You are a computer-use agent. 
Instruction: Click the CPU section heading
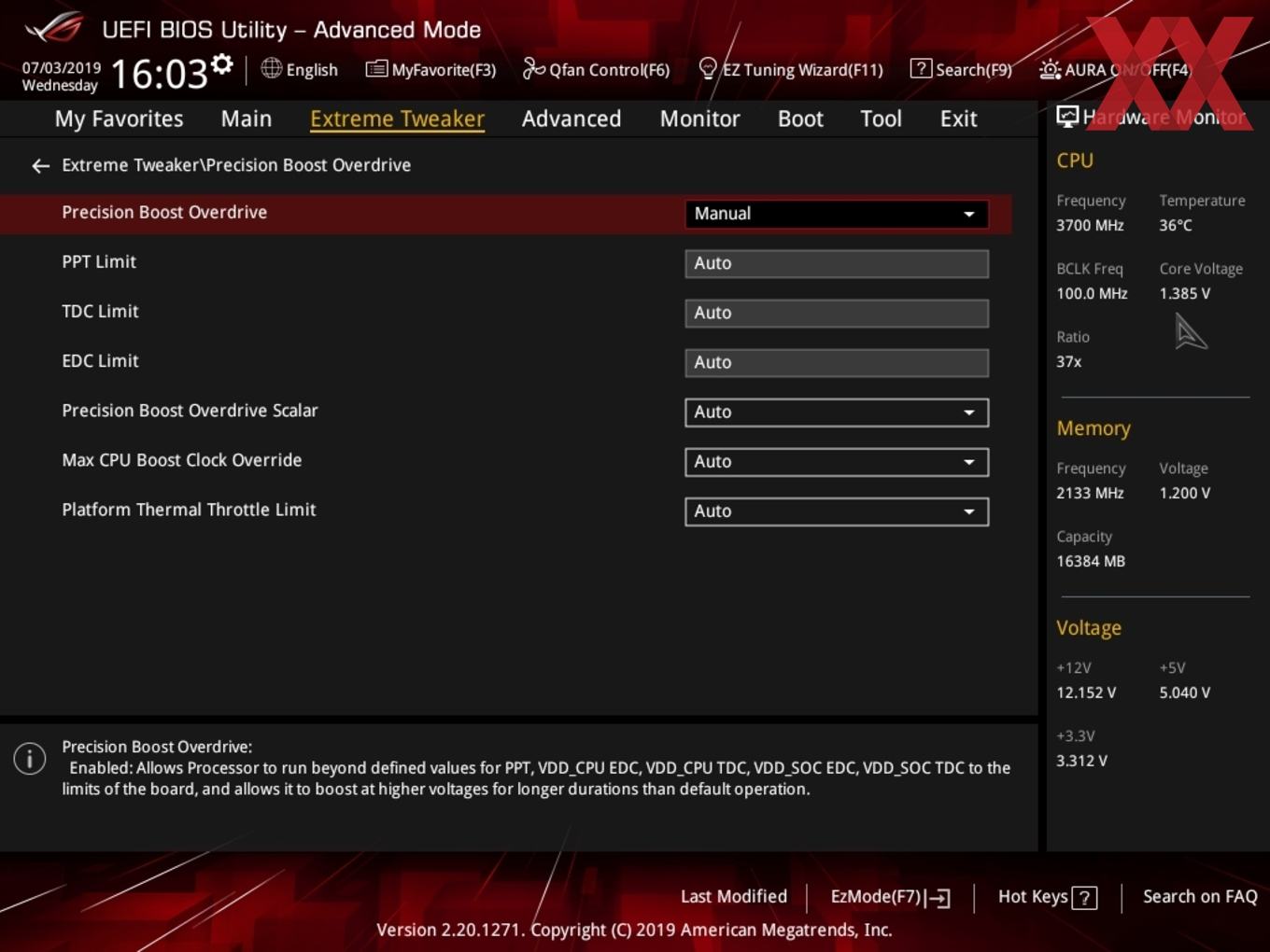[x=1075, y=161]
